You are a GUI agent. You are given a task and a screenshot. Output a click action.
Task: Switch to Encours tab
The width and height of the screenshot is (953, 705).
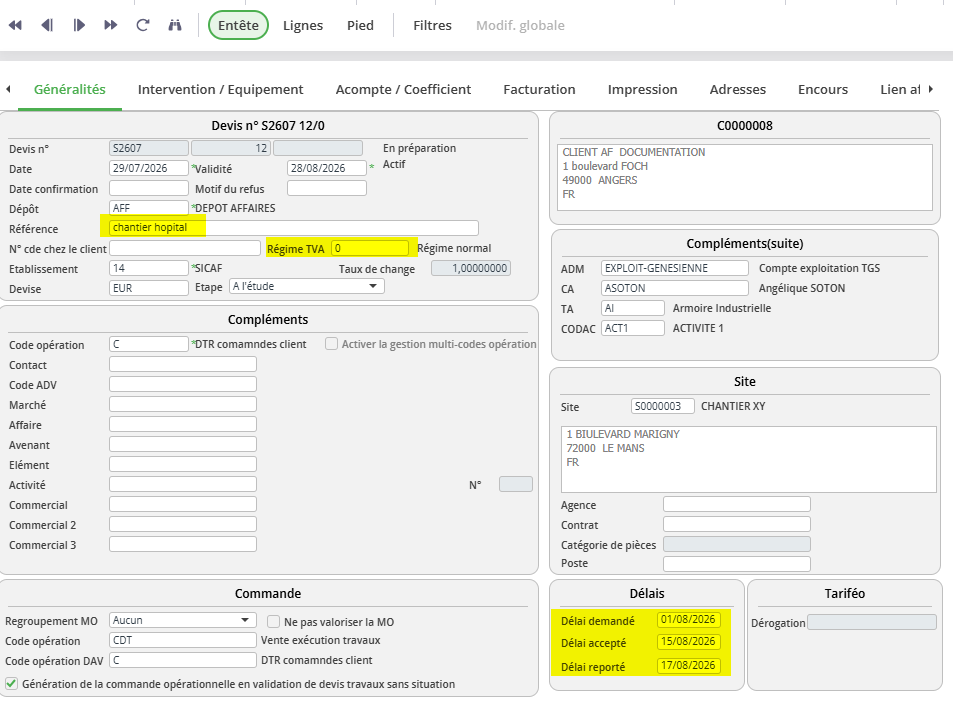pyautogui.click(x=823, y=89)
